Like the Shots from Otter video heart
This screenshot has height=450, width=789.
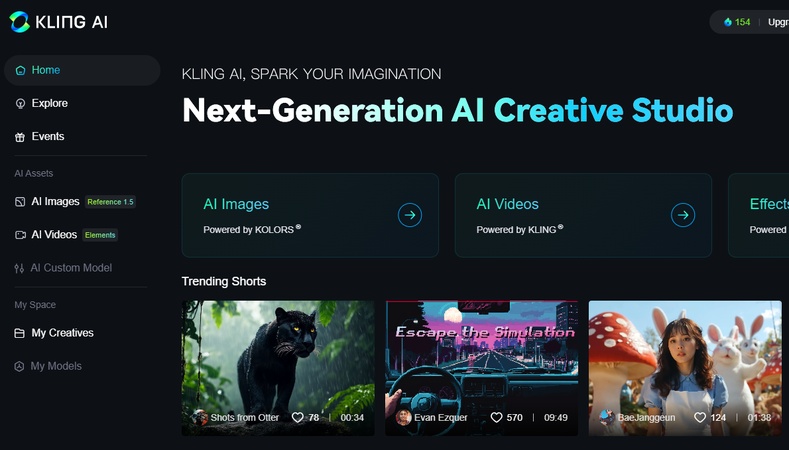point(297,417)
